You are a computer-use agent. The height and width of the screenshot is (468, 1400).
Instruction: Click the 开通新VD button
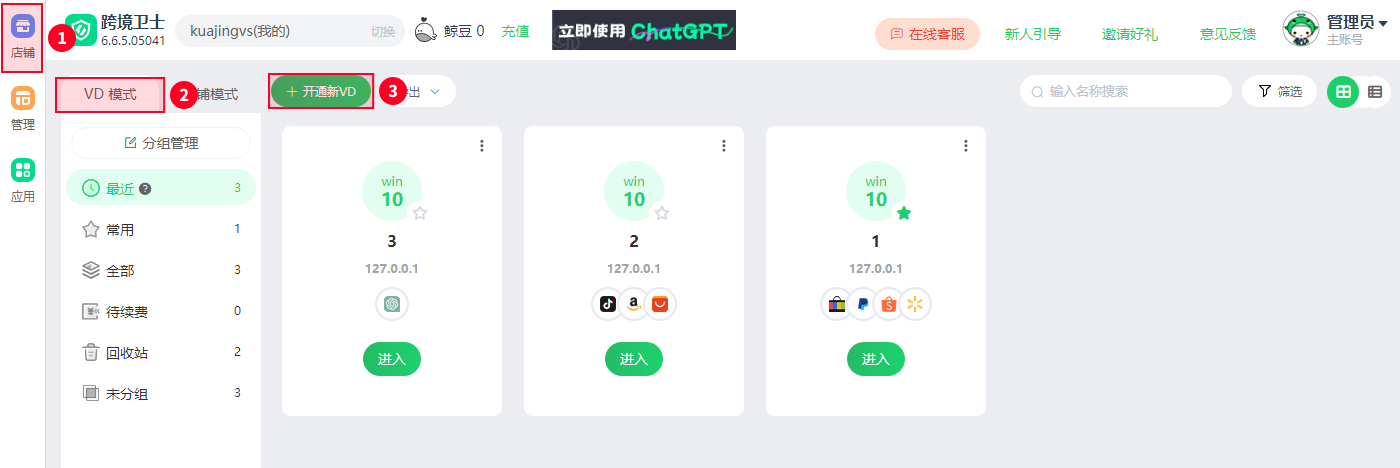point(321,91)
